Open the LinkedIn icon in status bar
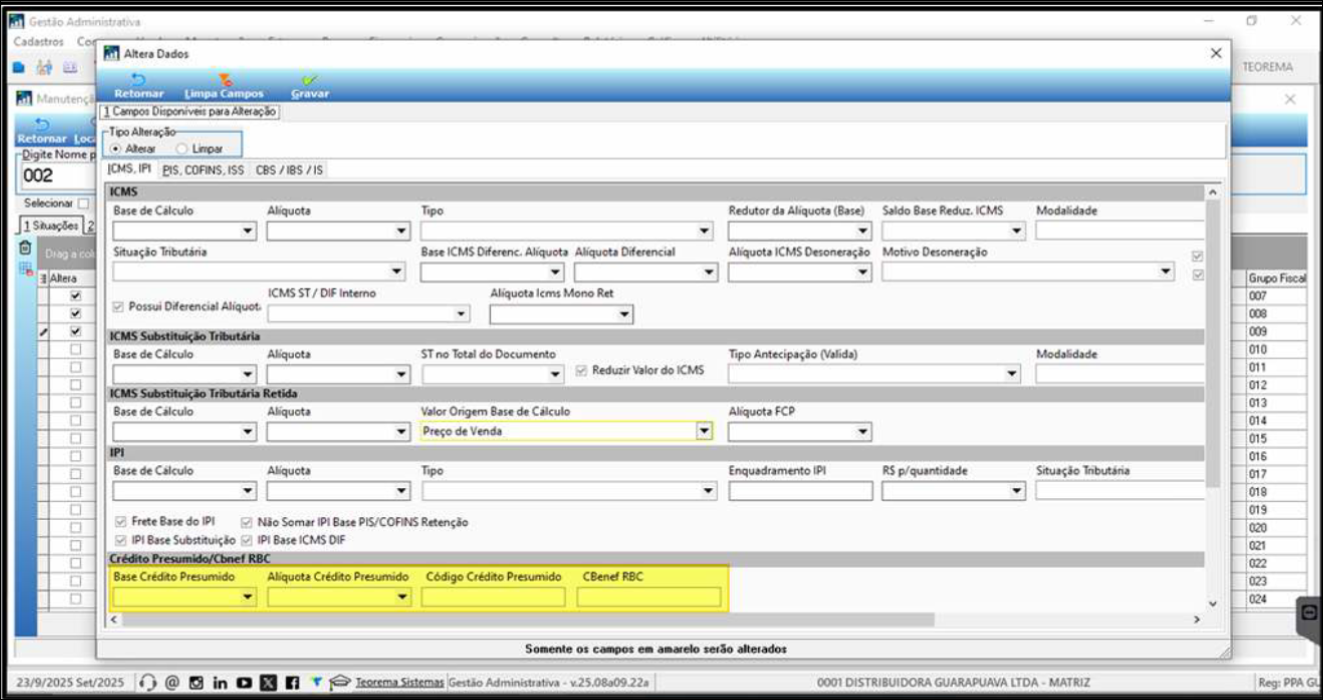Image resolution: width=1323 pixels, height=700 pixels. tap(220, 682)
